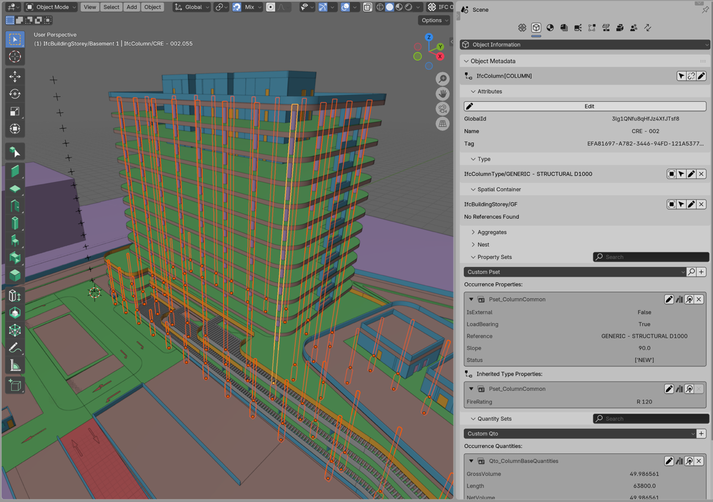713x502 pixels.
Task: Toggle show gizmo button in header
Action: pos(323,7)
